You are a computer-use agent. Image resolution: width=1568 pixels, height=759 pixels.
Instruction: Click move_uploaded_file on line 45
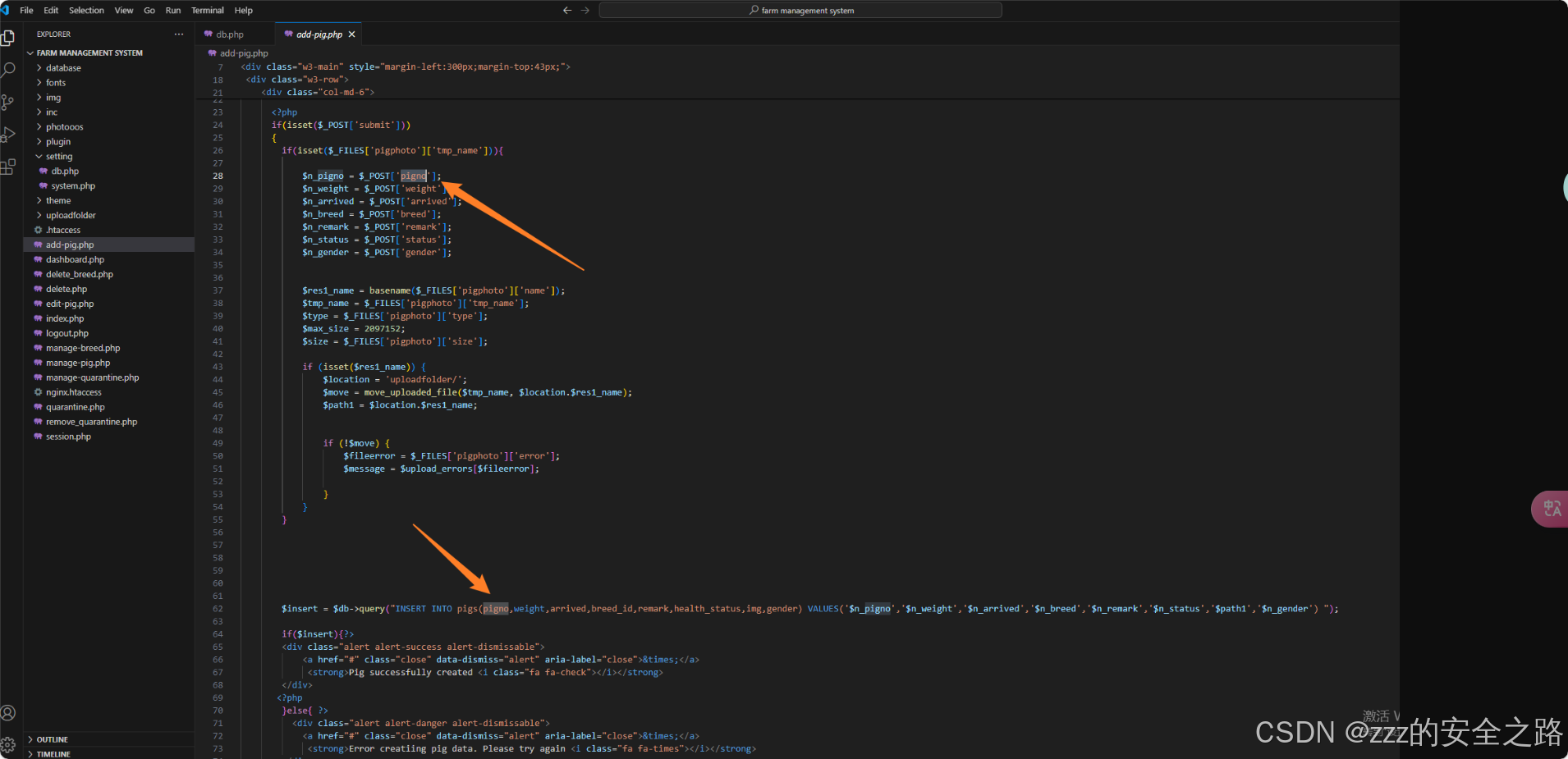[x=410, y=393]
